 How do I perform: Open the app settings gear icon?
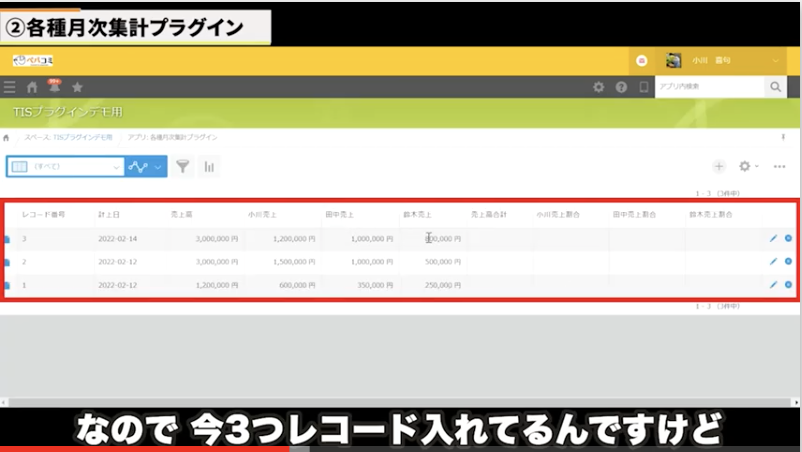click(x=745, y=166)
